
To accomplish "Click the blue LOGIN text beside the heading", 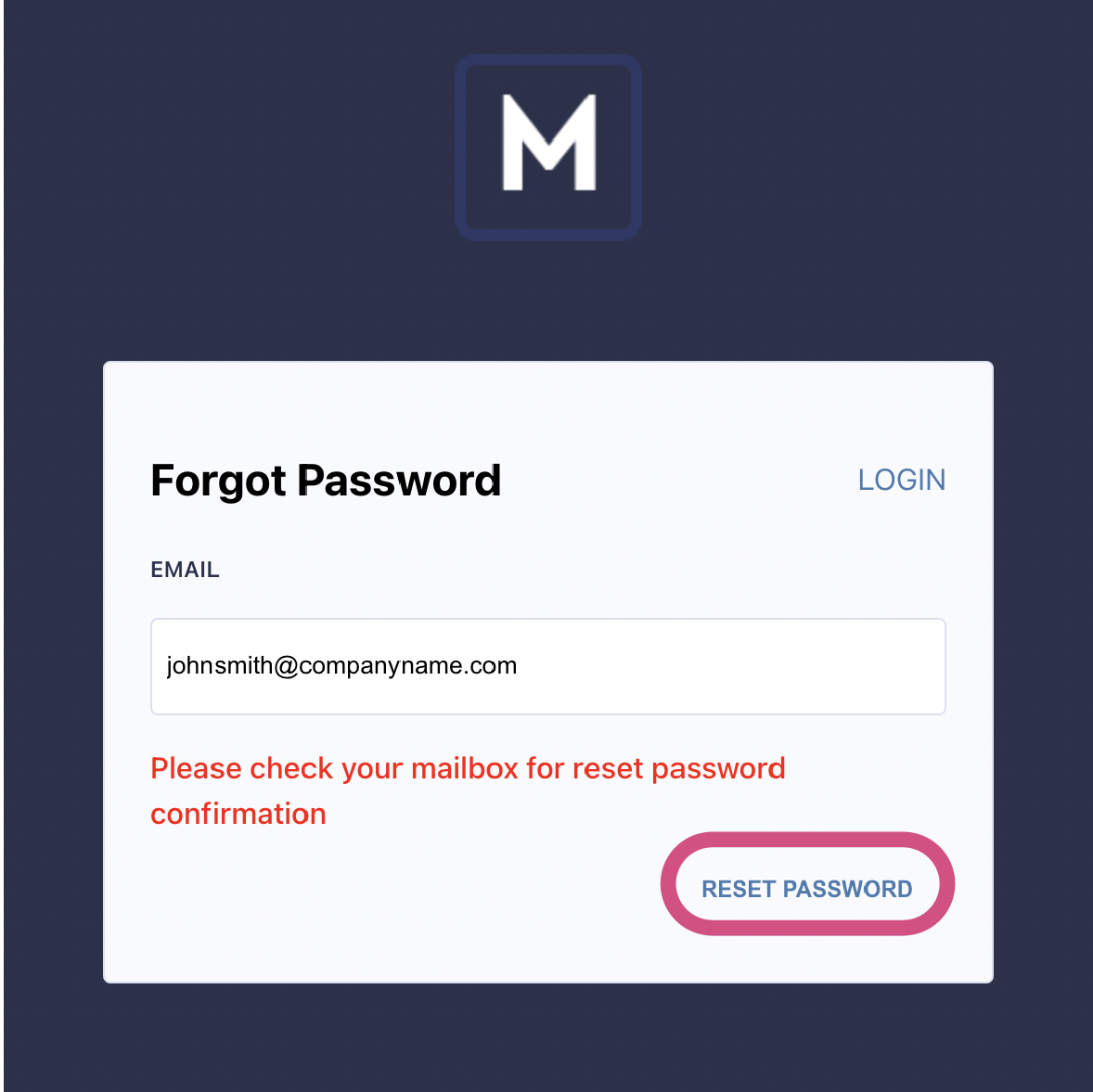I will tap(901, 480).
